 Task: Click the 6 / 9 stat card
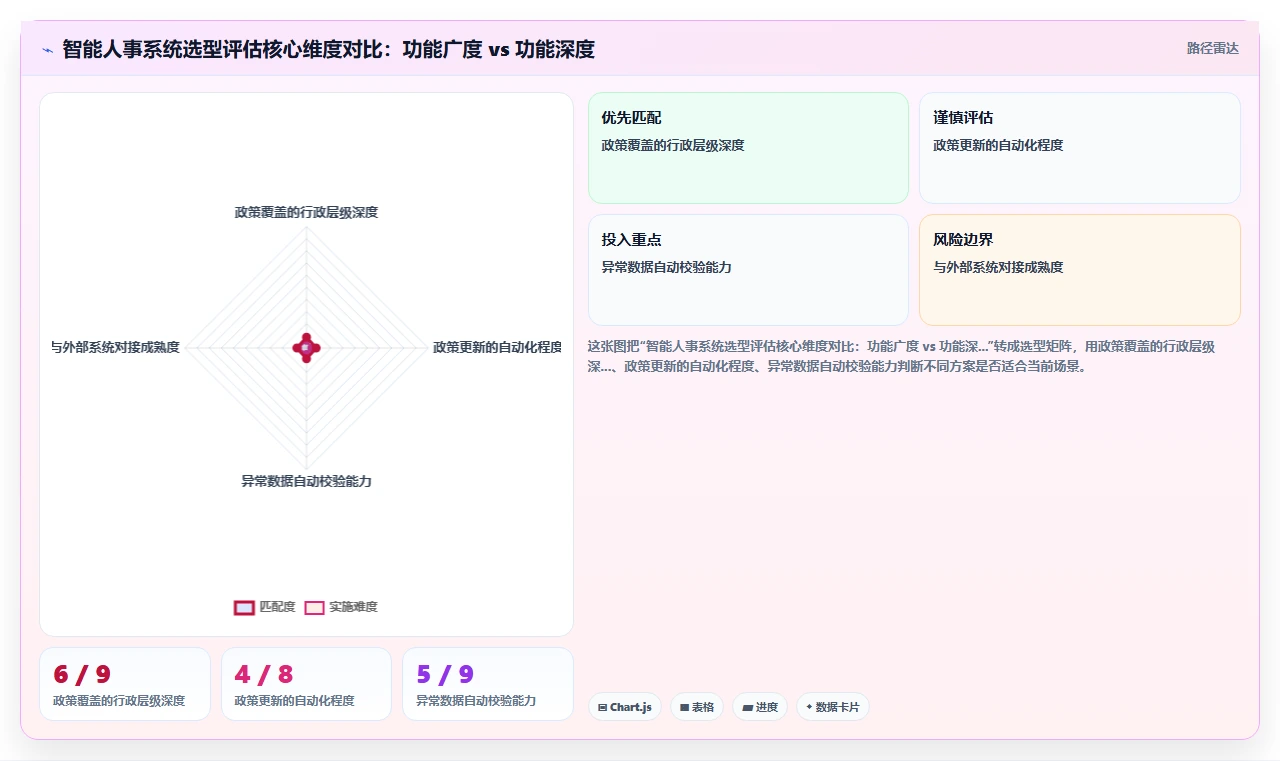(125, 684)
